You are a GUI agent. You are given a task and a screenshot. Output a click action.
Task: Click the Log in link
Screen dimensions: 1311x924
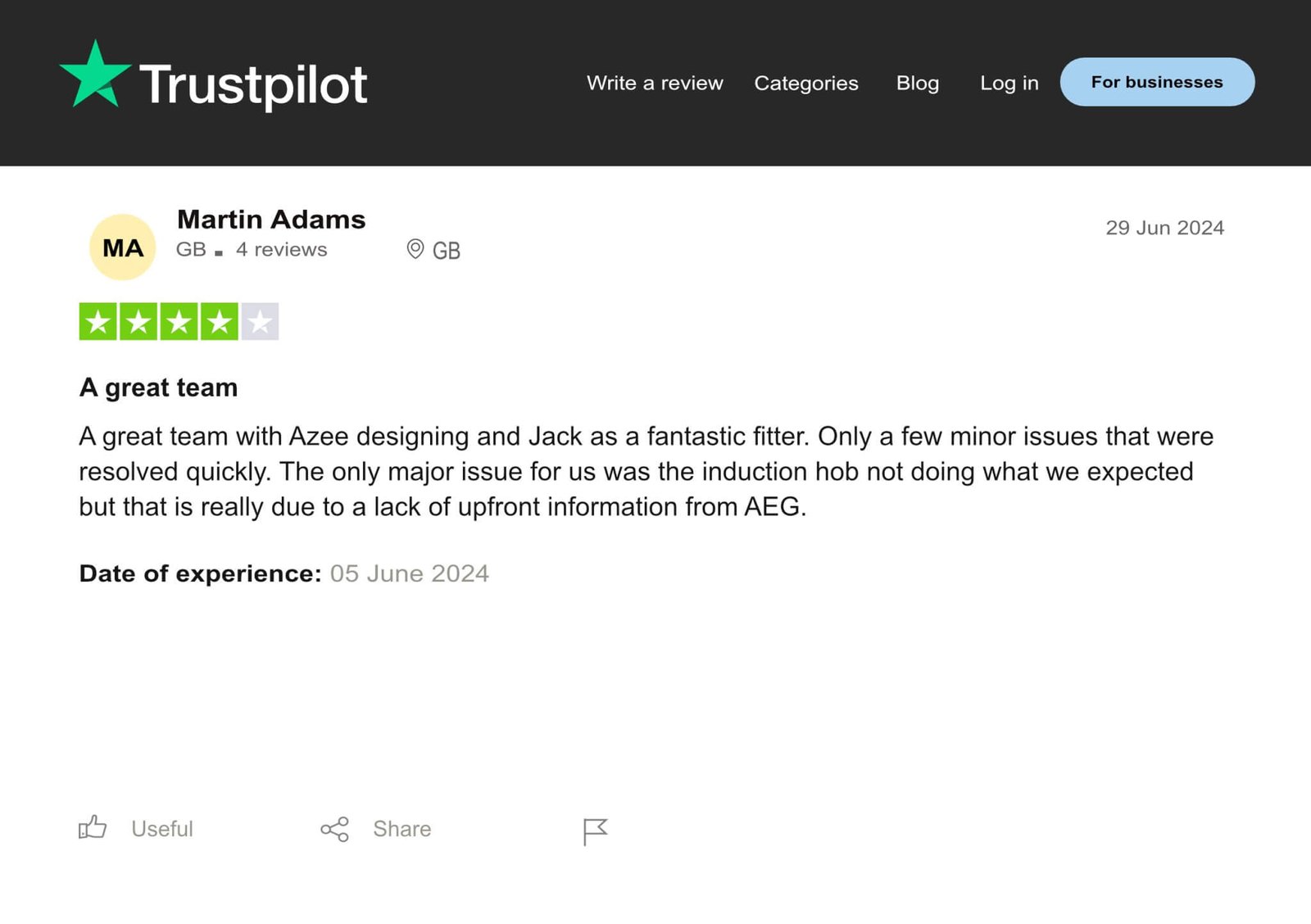coord(1009,83)
